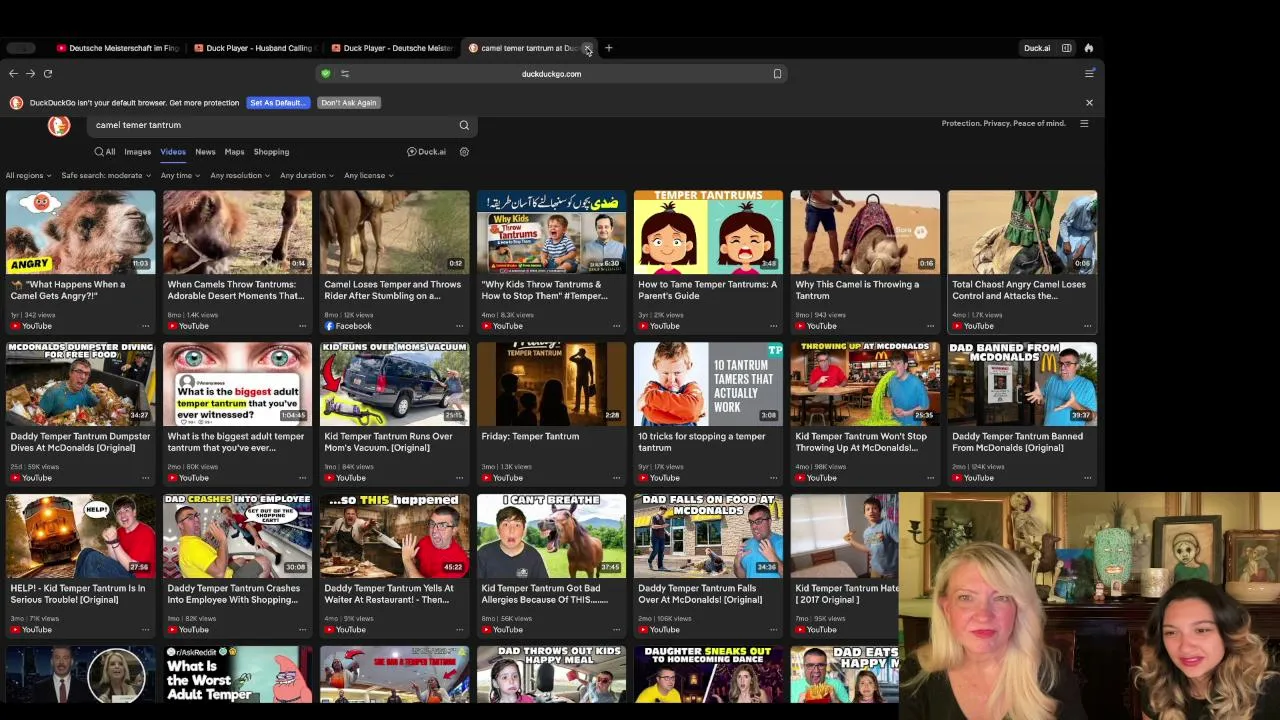Go forward in browser history

[x=30, y=73]
